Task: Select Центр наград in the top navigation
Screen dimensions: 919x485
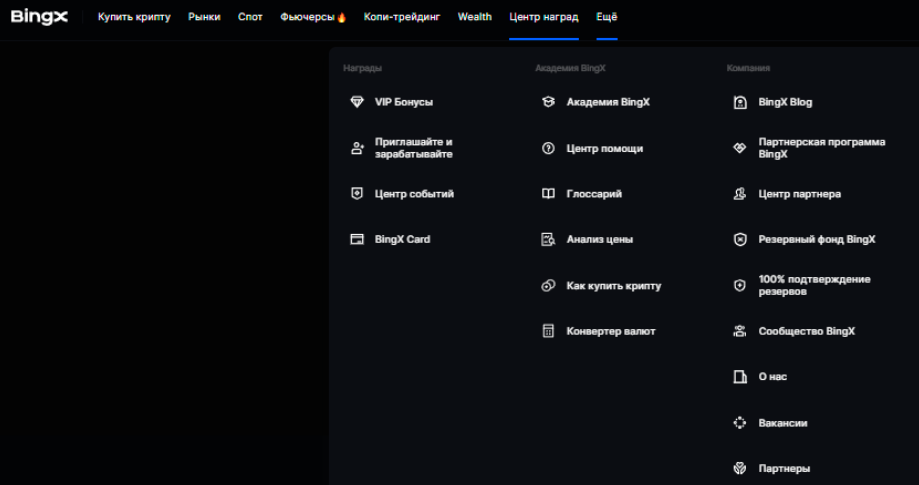Action: click(x=544, y=17)
